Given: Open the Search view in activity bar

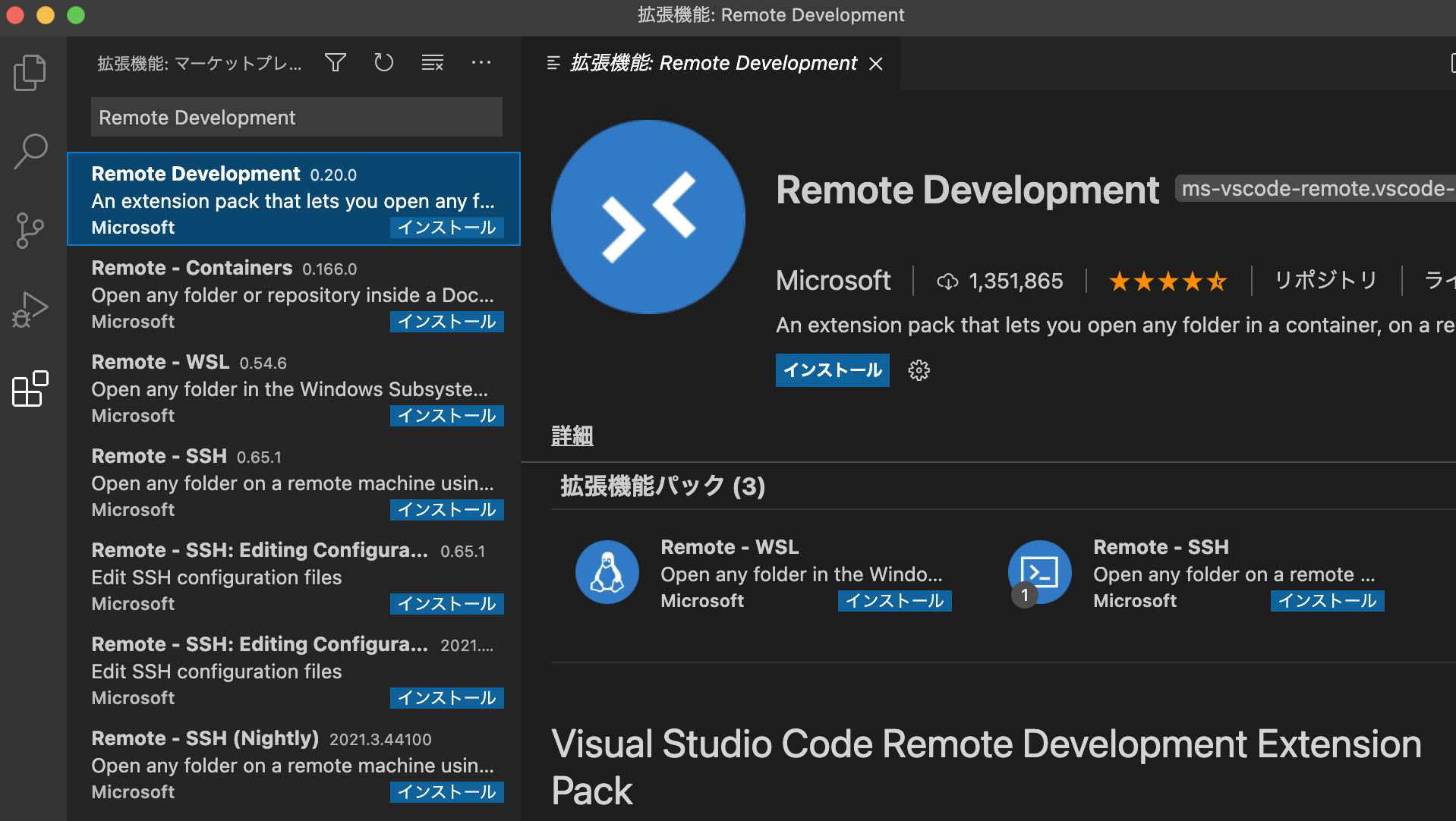Looking at the screenshot, I should click(x=30, y=151).
